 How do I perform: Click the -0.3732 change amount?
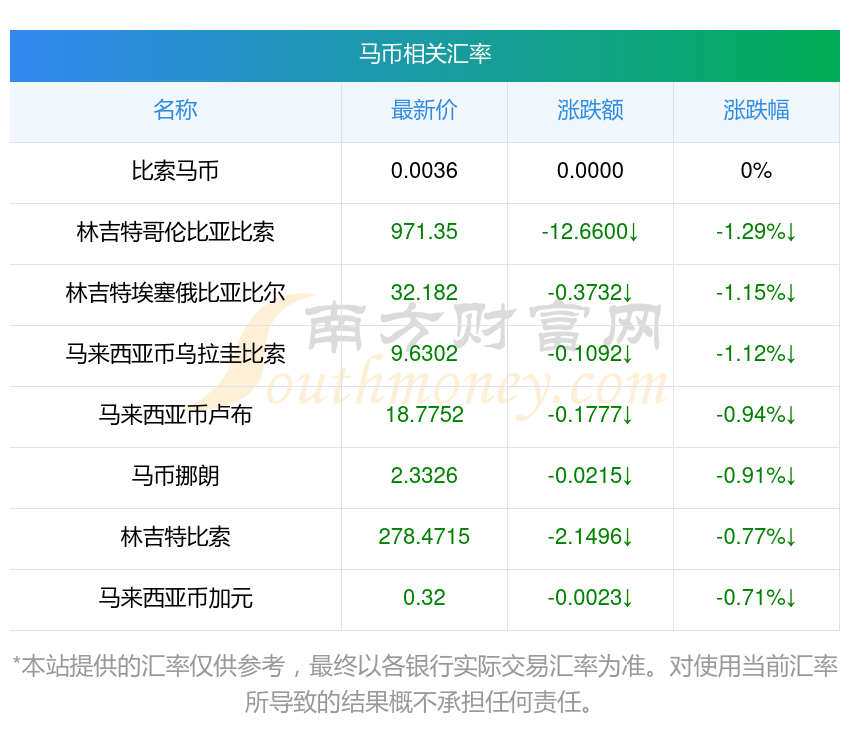(x=590, y=293)
